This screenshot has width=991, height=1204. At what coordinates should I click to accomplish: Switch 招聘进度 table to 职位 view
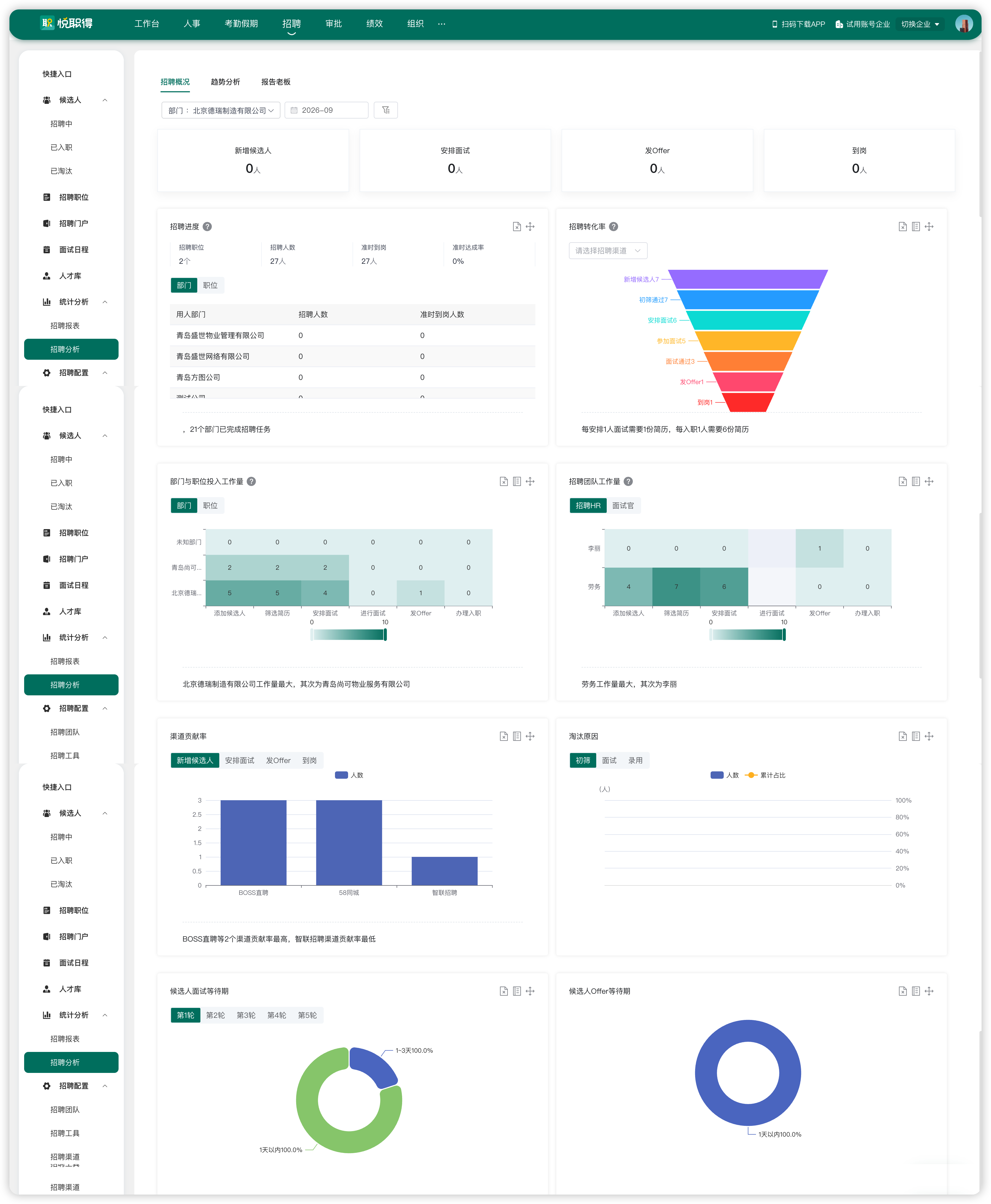pos(211,285)
